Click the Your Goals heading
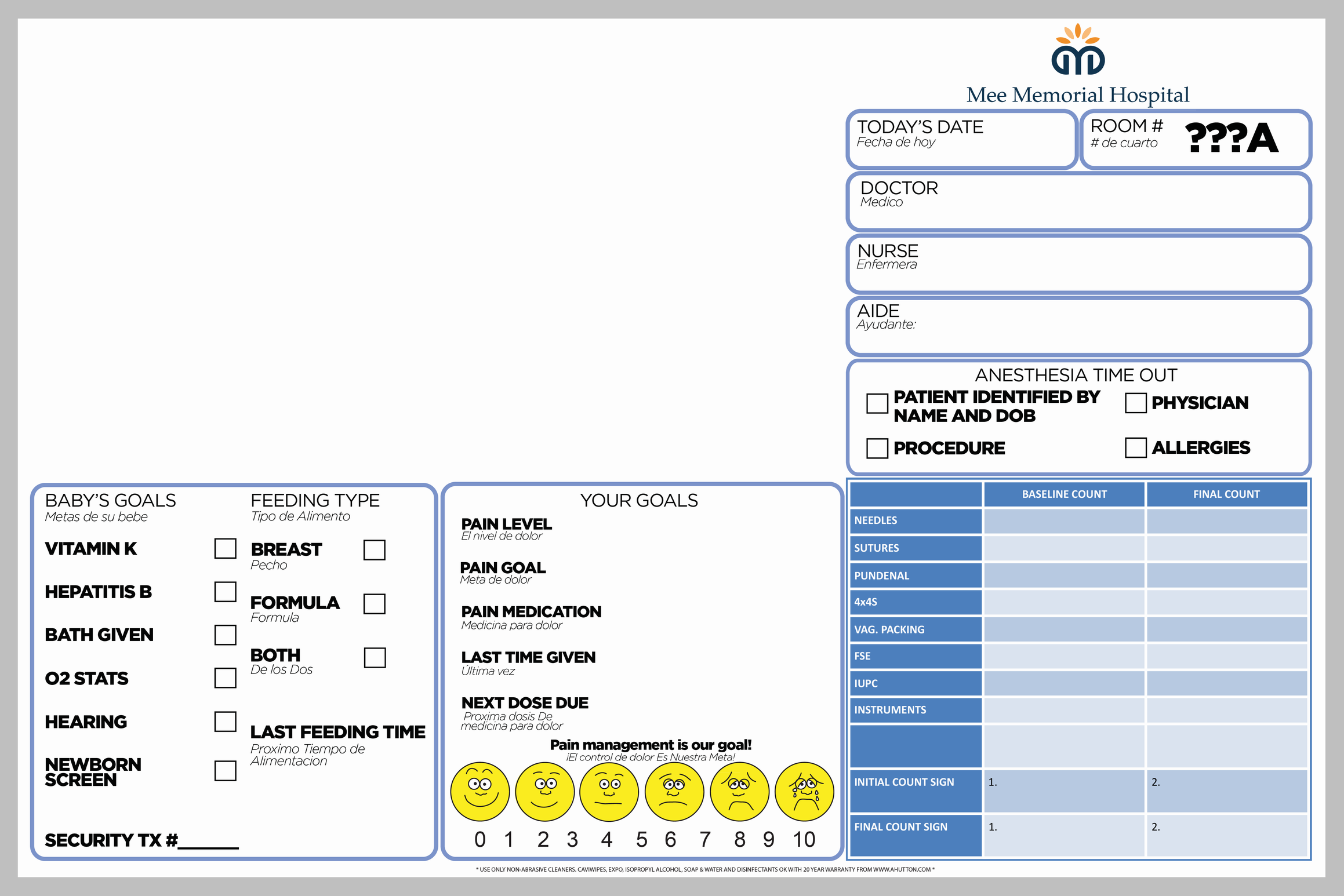1344x896 pixels. pos(639,500)
